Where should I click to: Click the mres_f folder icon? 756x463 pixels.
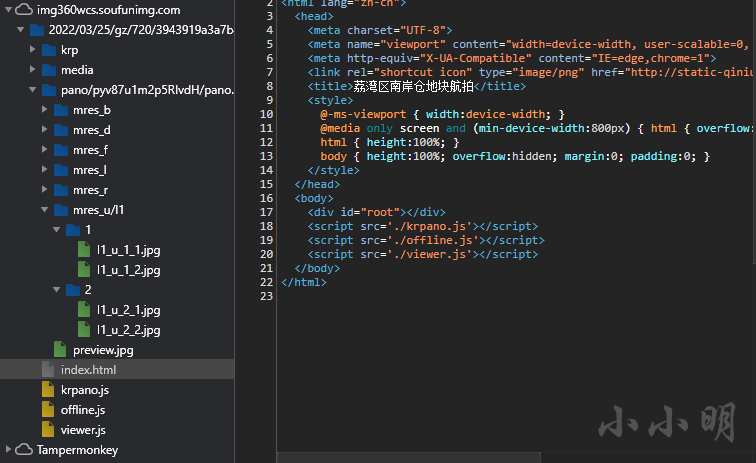(61, 150)
